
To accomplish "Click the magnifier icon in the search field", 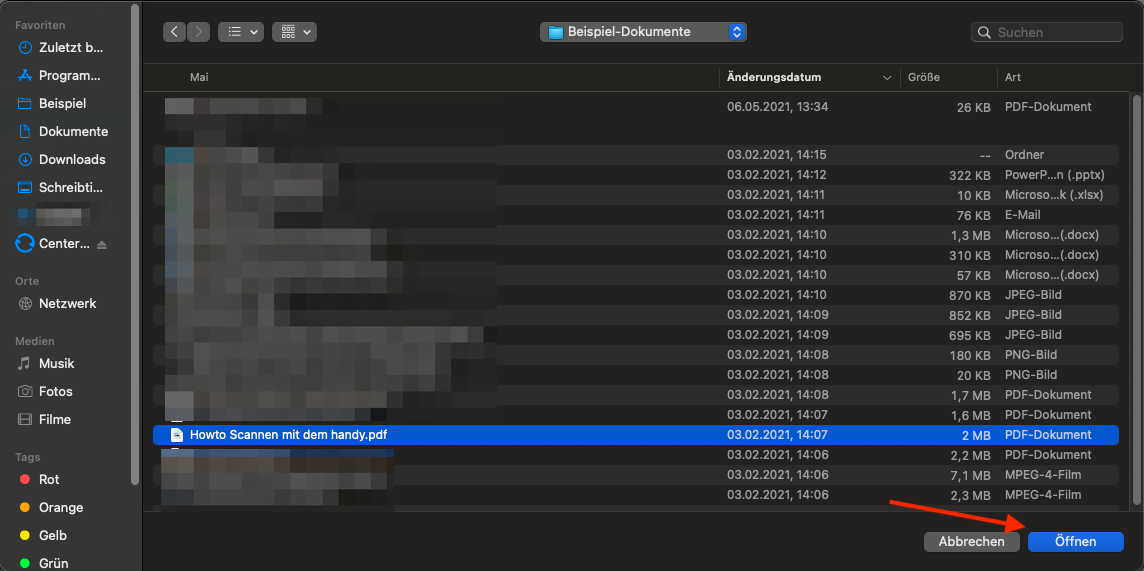I will (984, 32).
